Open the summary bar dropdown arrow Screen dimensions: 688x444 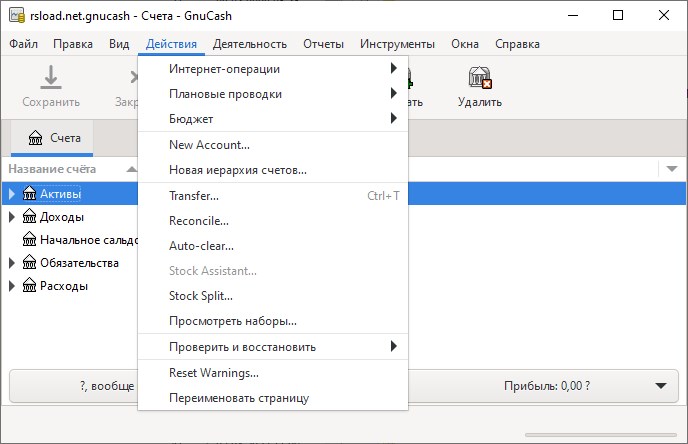[659, 386]
